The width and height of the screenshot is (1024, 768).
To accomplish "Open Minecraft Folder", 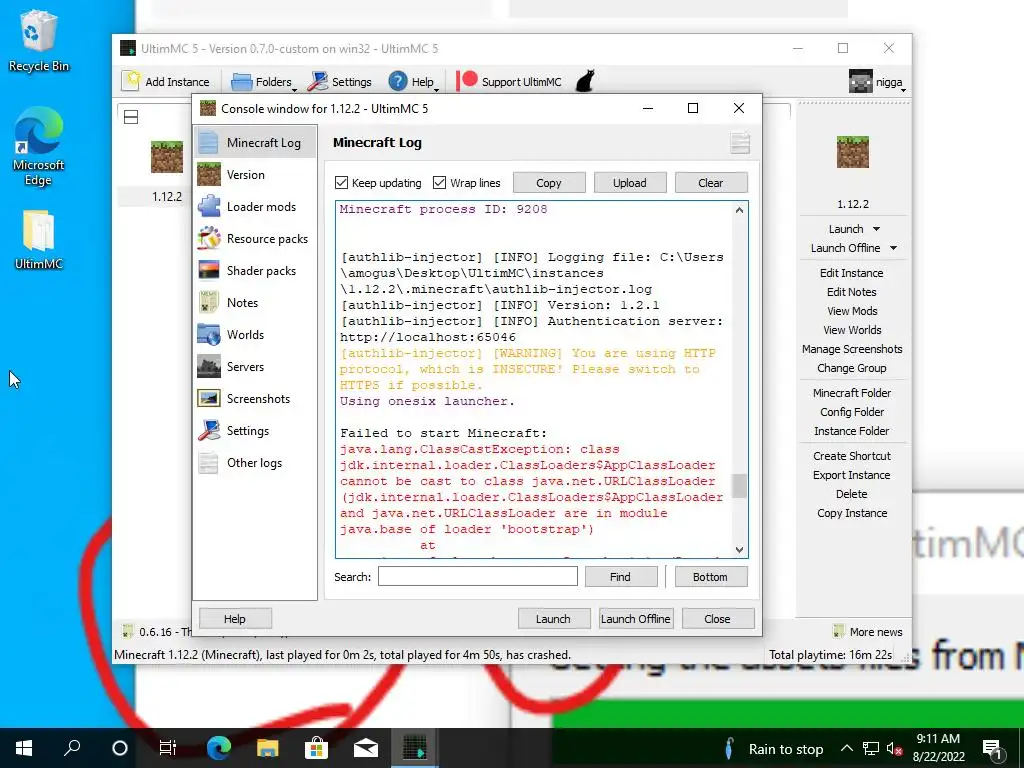I will pyautogui.click(x=852, y=392).
